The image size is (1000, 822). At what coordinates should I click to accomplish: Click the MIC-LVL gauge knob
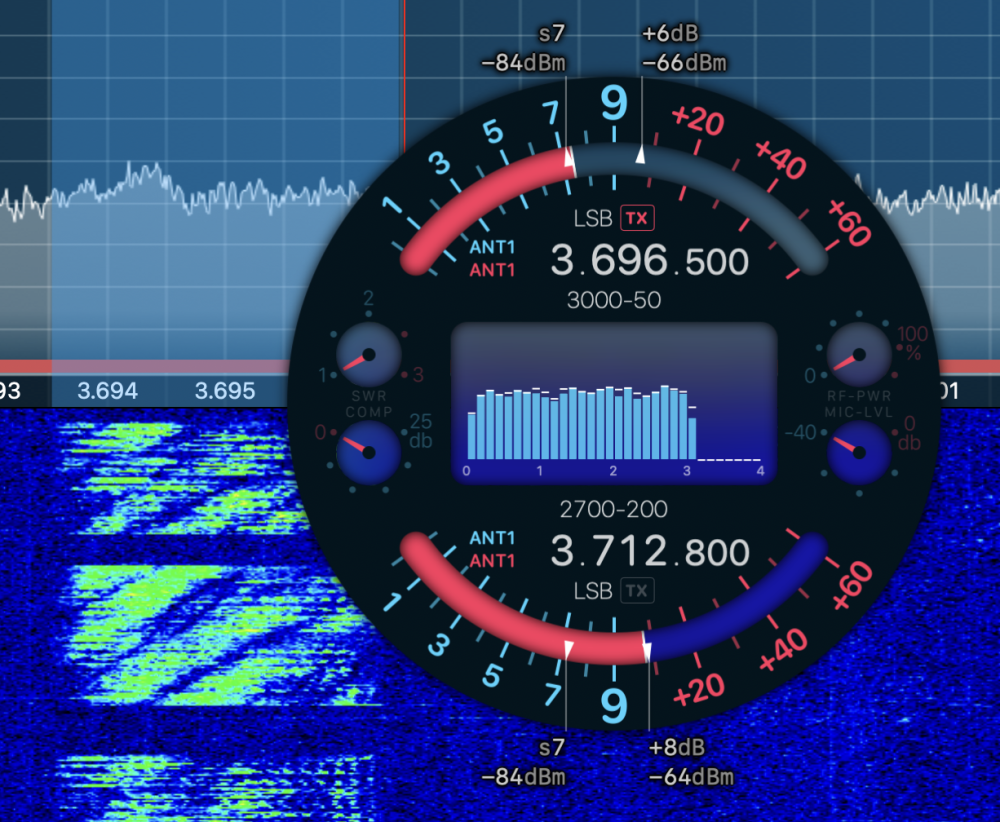tap(858, 452)
